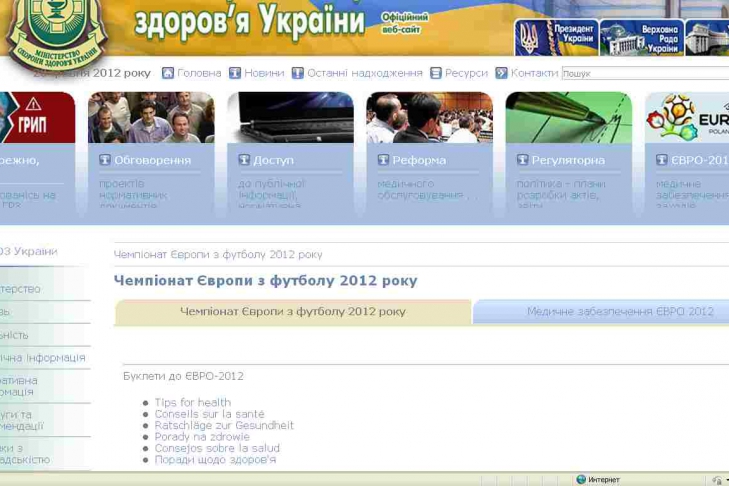Click the Internet zone globe in status bar
The height and width of the screenshot is (486, 729).
pos(581,480)
